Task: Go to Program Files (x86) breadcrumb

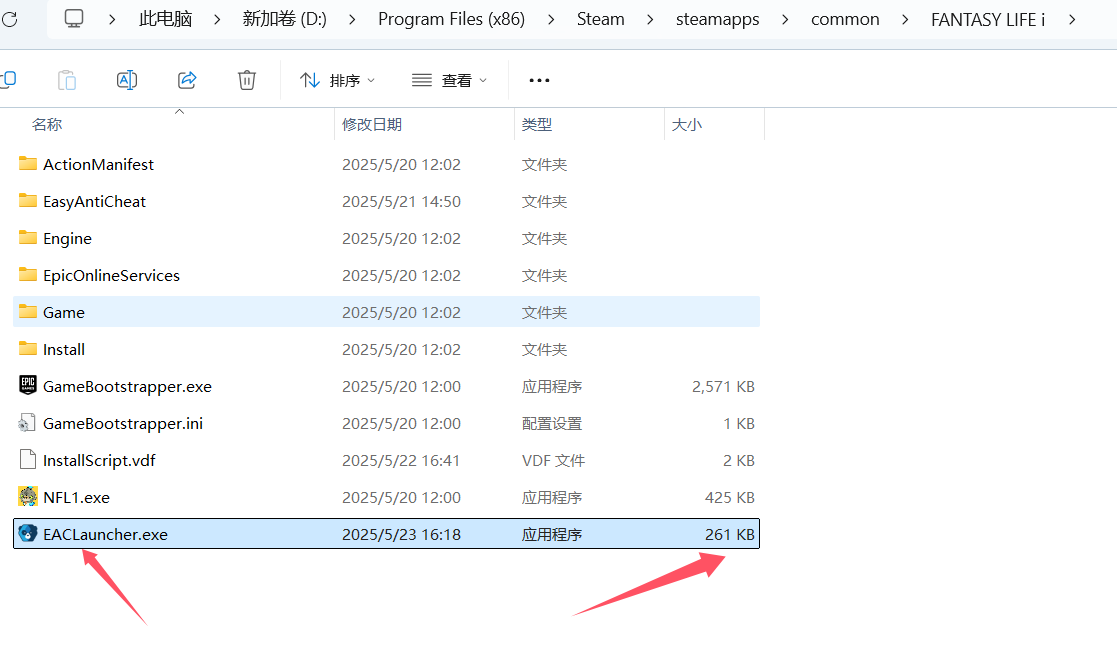Action: coord(452,19)
